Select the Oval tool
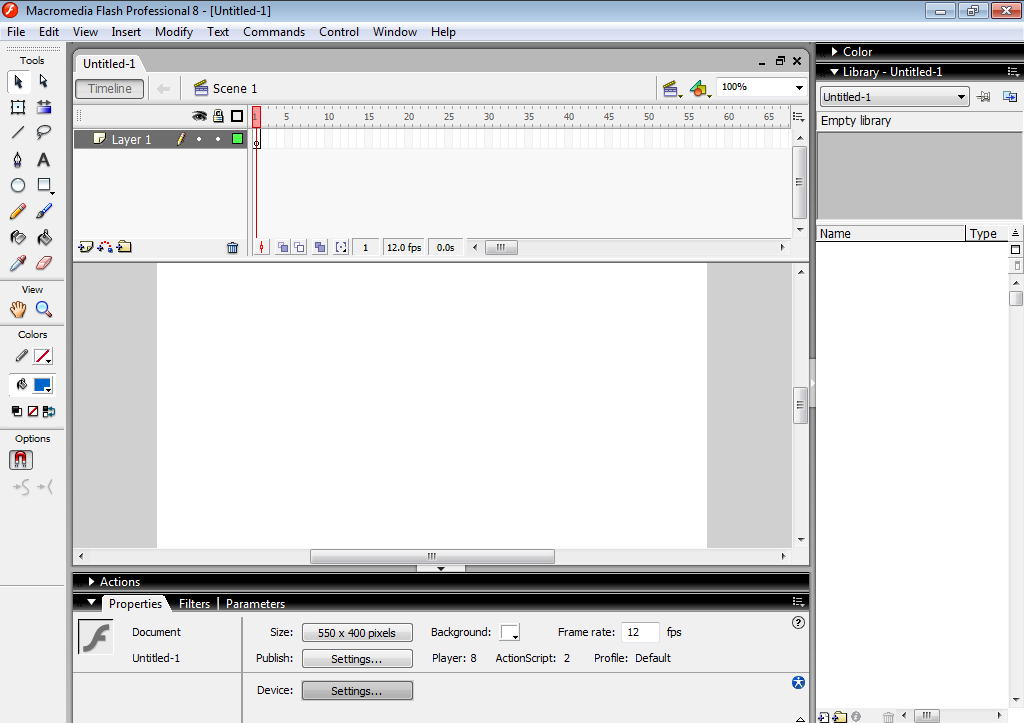 click(x=18, y=185)
